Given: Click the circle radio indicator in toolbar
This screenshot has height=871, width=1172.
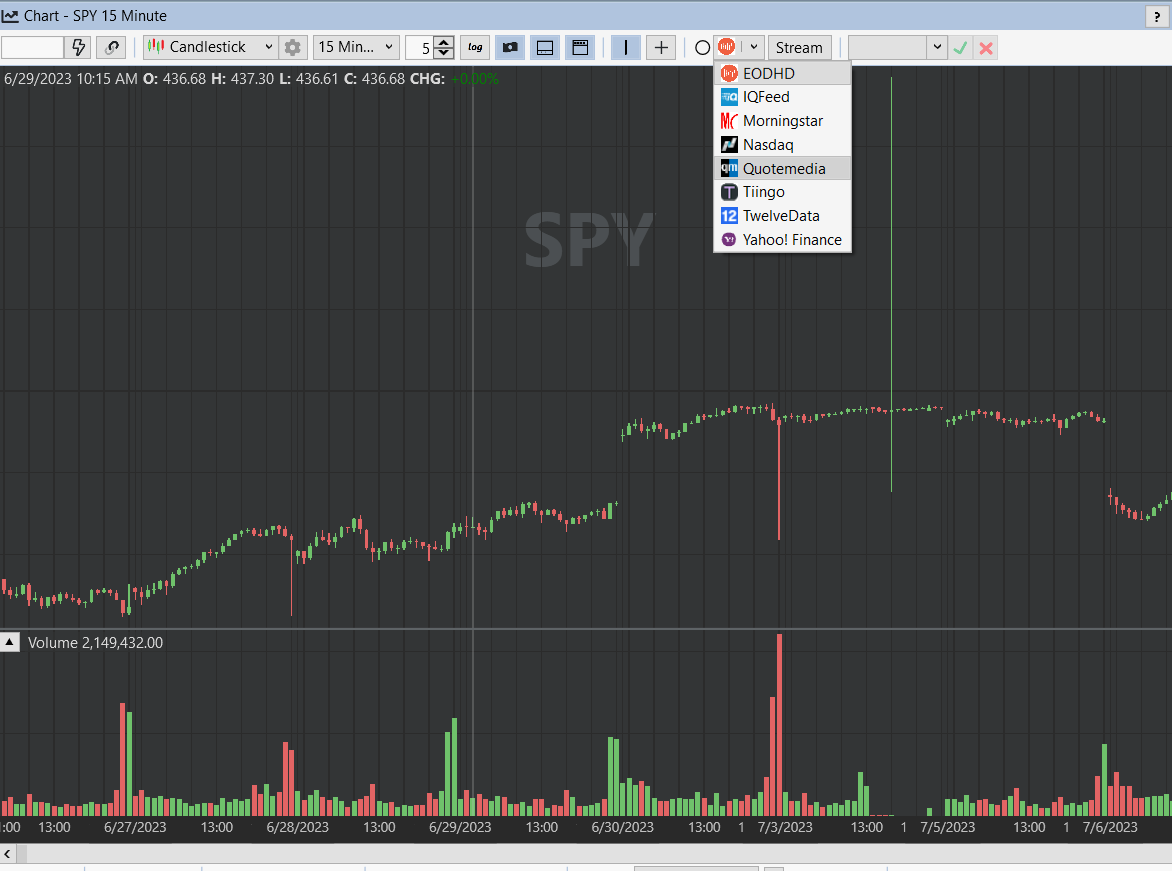Looking at the screenshot, I should (703, 48).
